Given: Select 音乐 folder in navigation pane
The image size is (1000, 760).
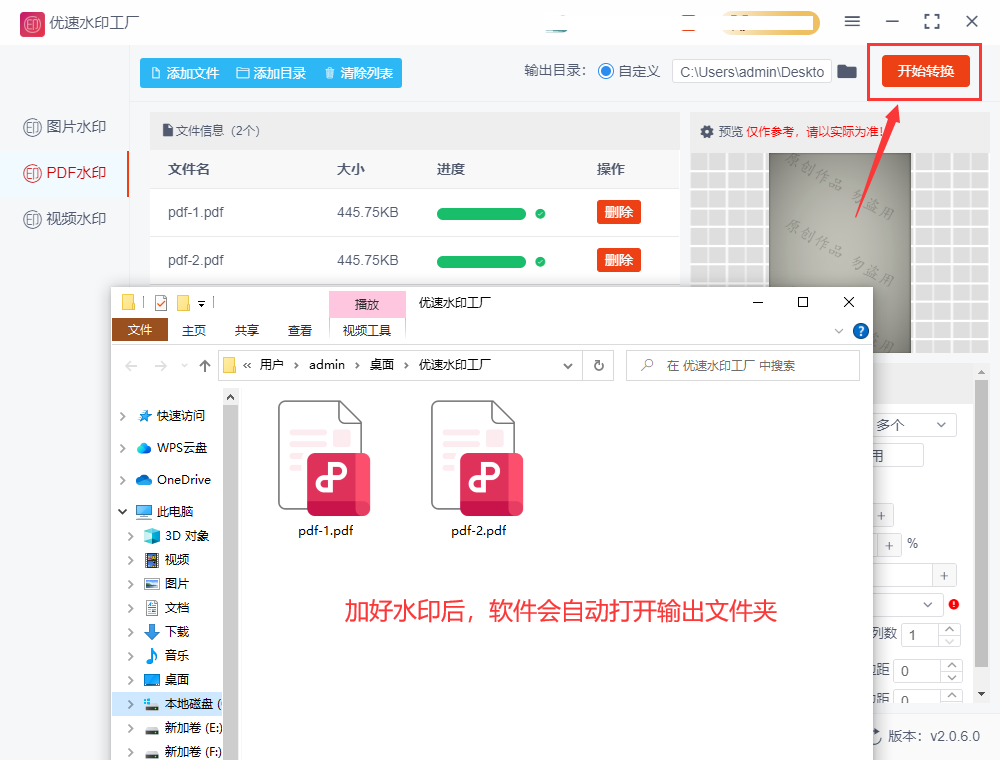Looking at the screenshot, I should [167, 655].
